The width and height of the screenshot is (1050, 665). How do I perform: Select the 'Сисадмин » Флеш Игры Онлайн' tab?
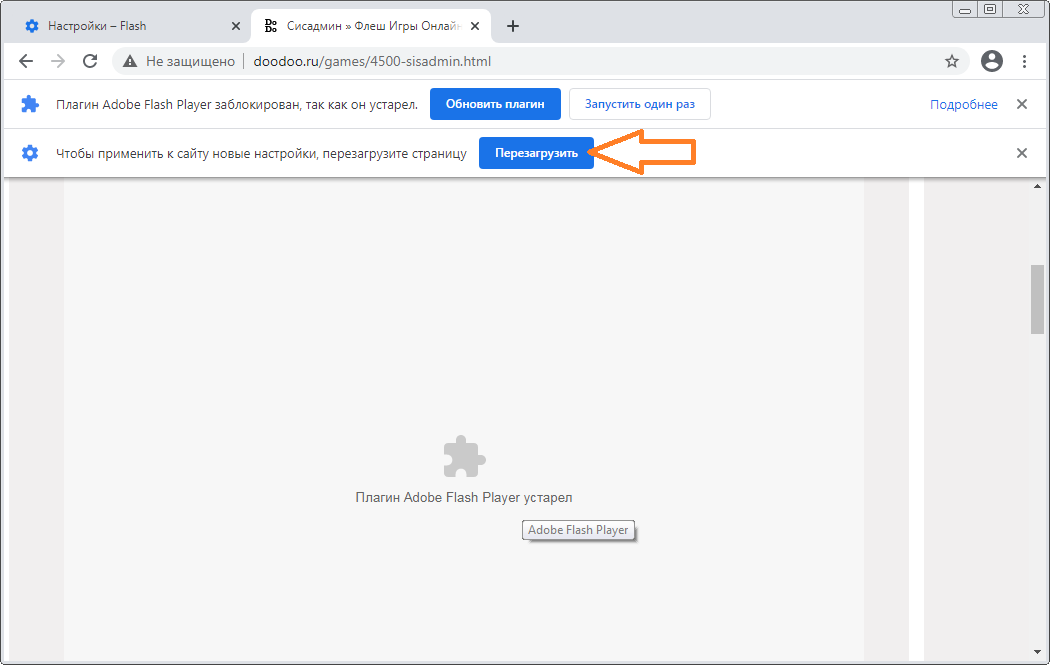click(370, 26)
